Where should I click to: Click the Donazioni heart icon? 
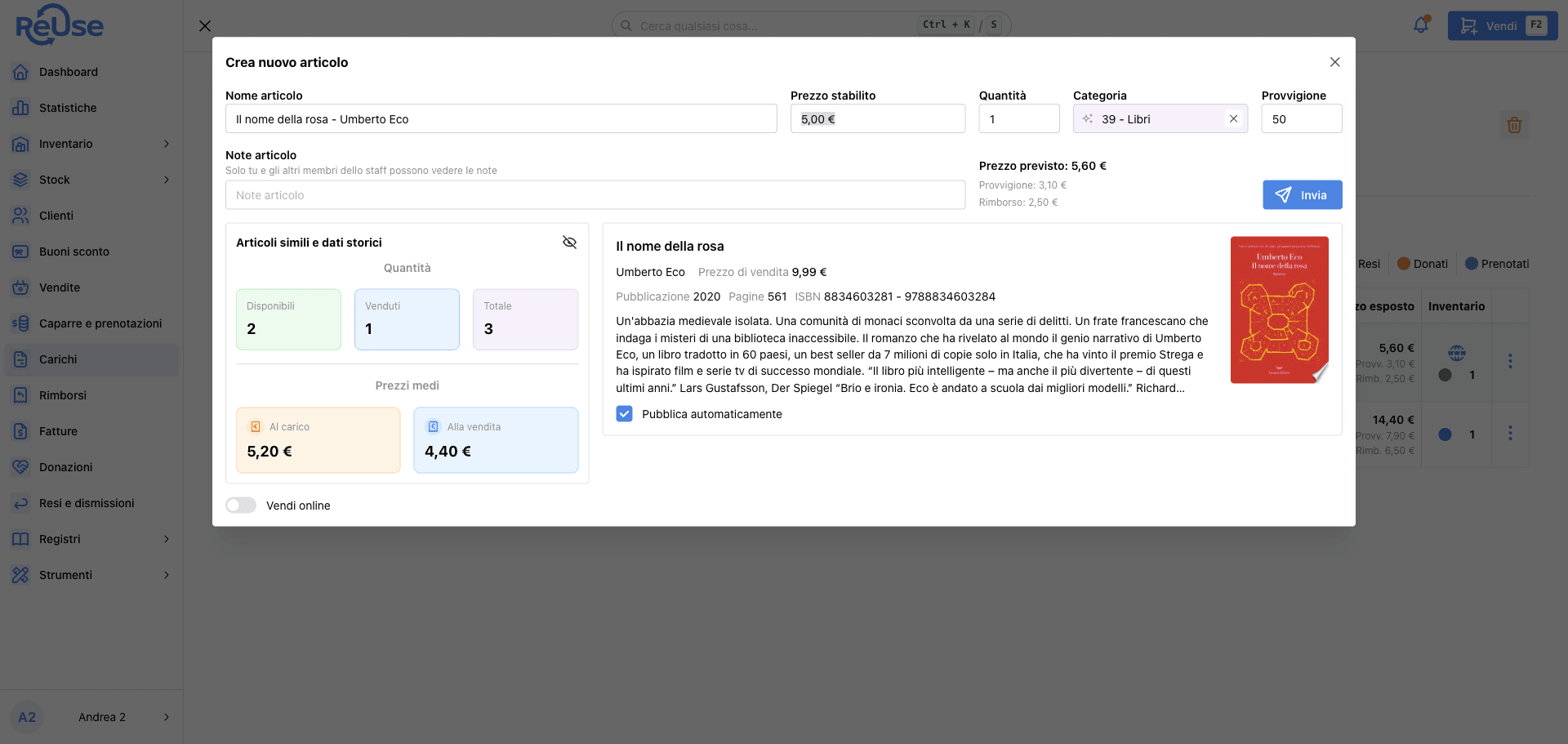20,467
